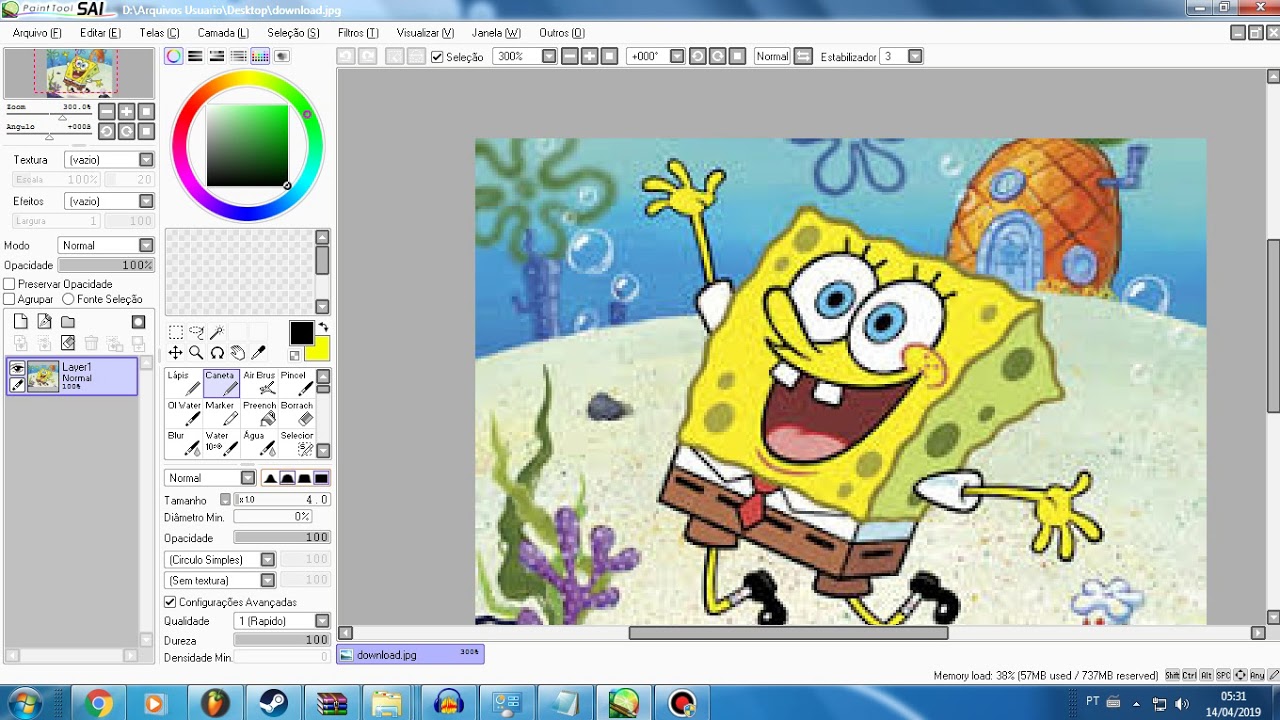The width and height of the screenshot is (1280, 720).
Task: Enable the Agrupar checkbox
Action: coord(10,299)
